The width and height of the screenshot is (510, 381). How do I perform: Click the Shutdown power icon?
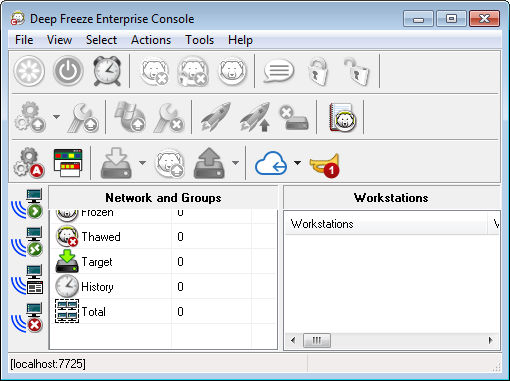(68, 71)
